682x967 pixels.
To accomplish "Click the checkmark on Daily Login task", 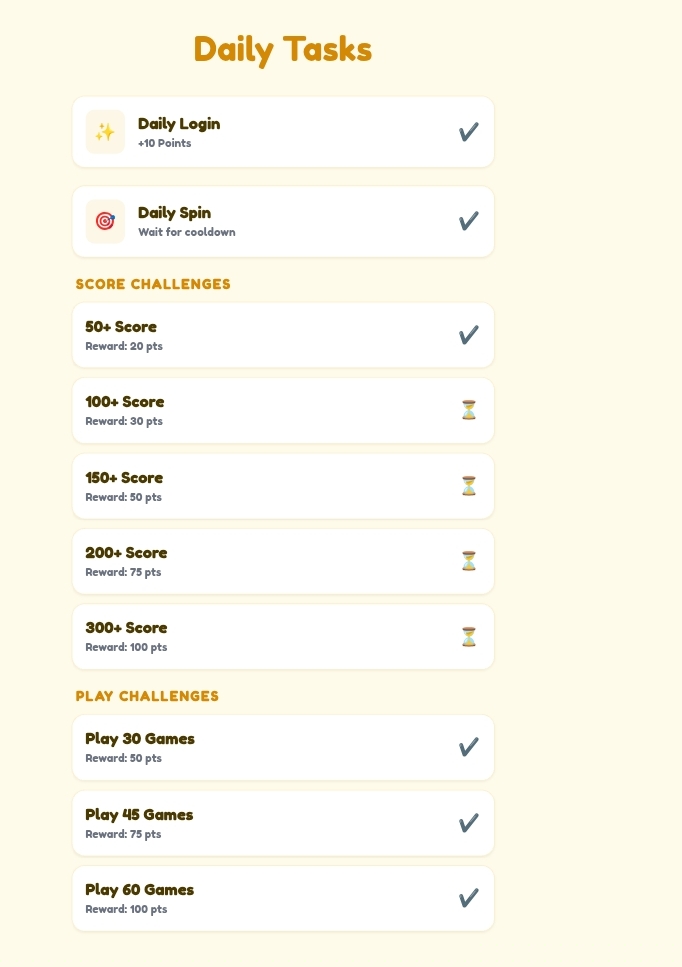I will [469, 132].
